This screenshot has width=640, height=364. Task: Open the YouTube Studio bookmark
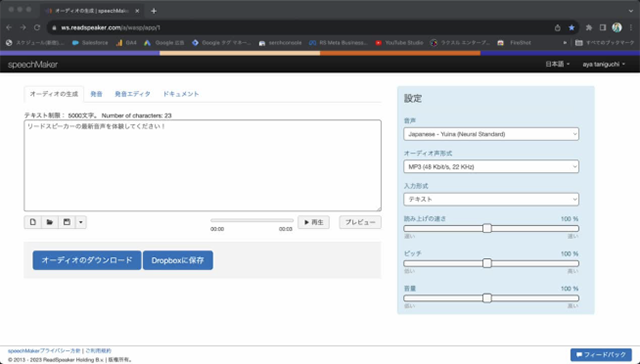coord(398,42)
